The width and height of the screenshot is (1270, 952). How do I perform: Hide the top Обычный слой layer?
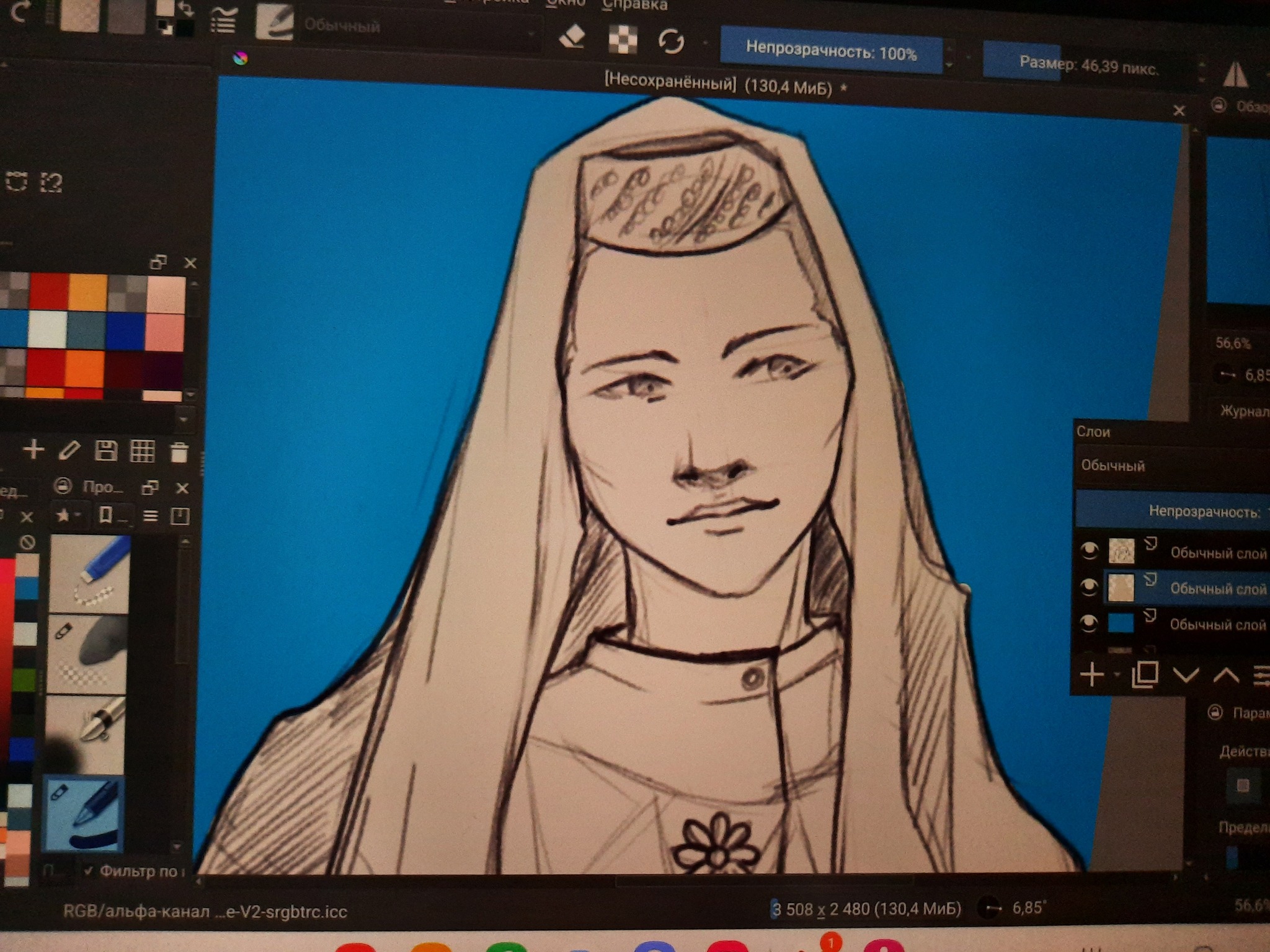[1089, 551]
